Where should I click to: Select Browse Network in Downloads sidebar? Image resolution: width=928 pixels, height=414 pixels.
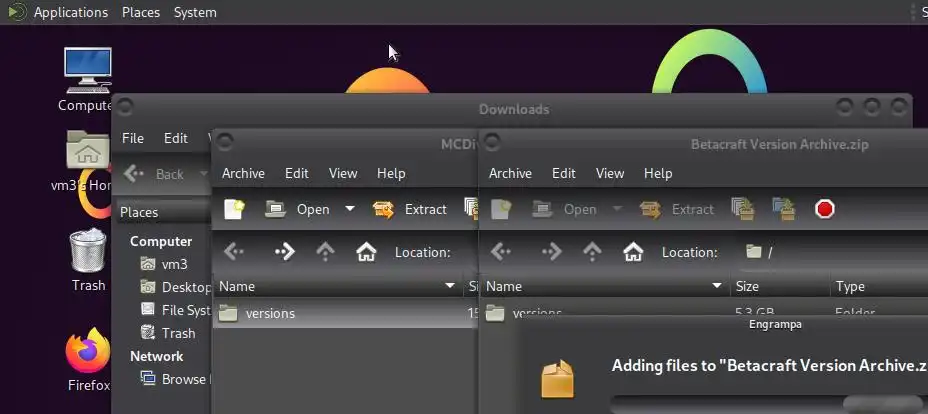click(174, 379)
